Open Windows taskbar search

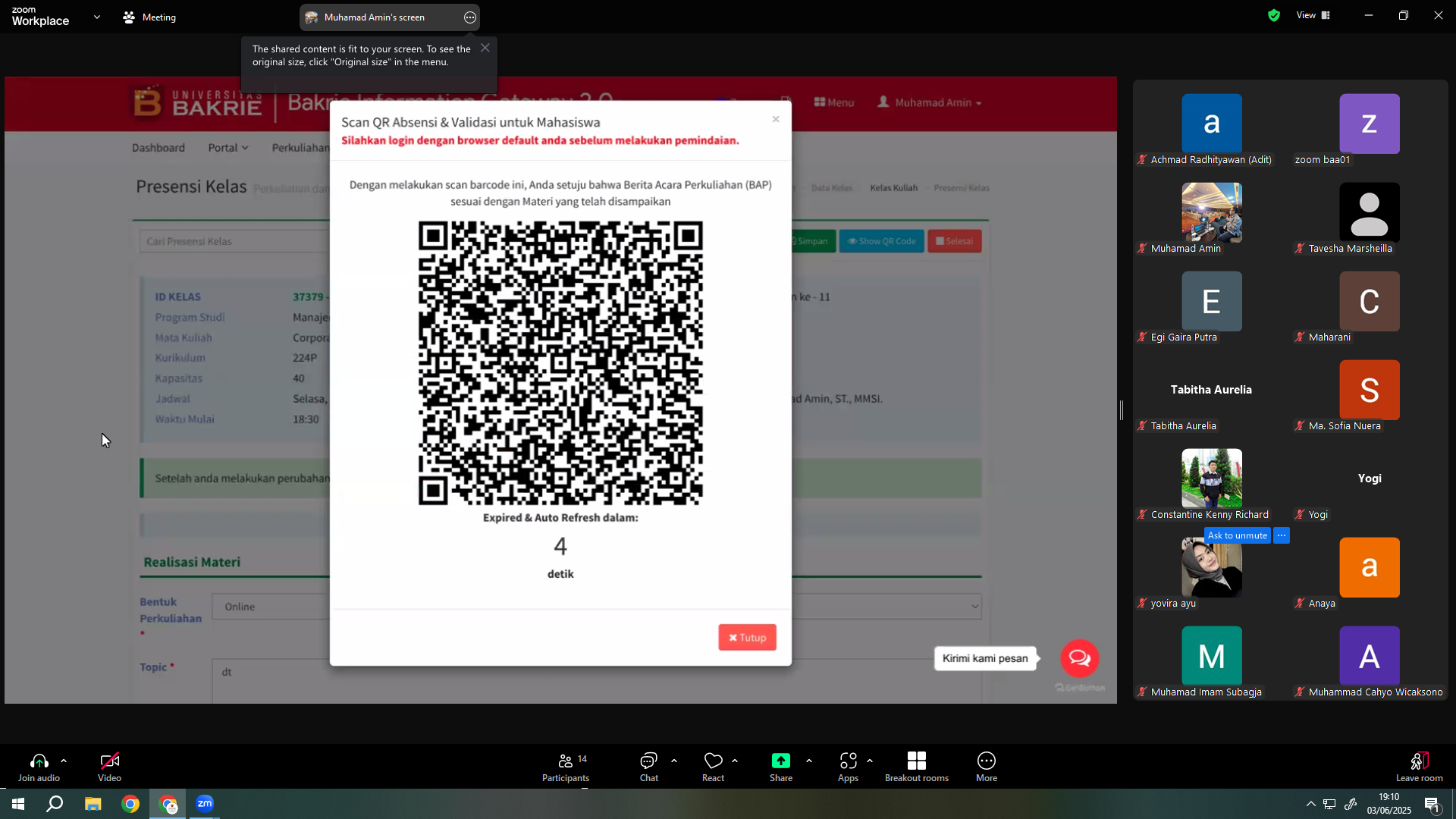point(55,804)
